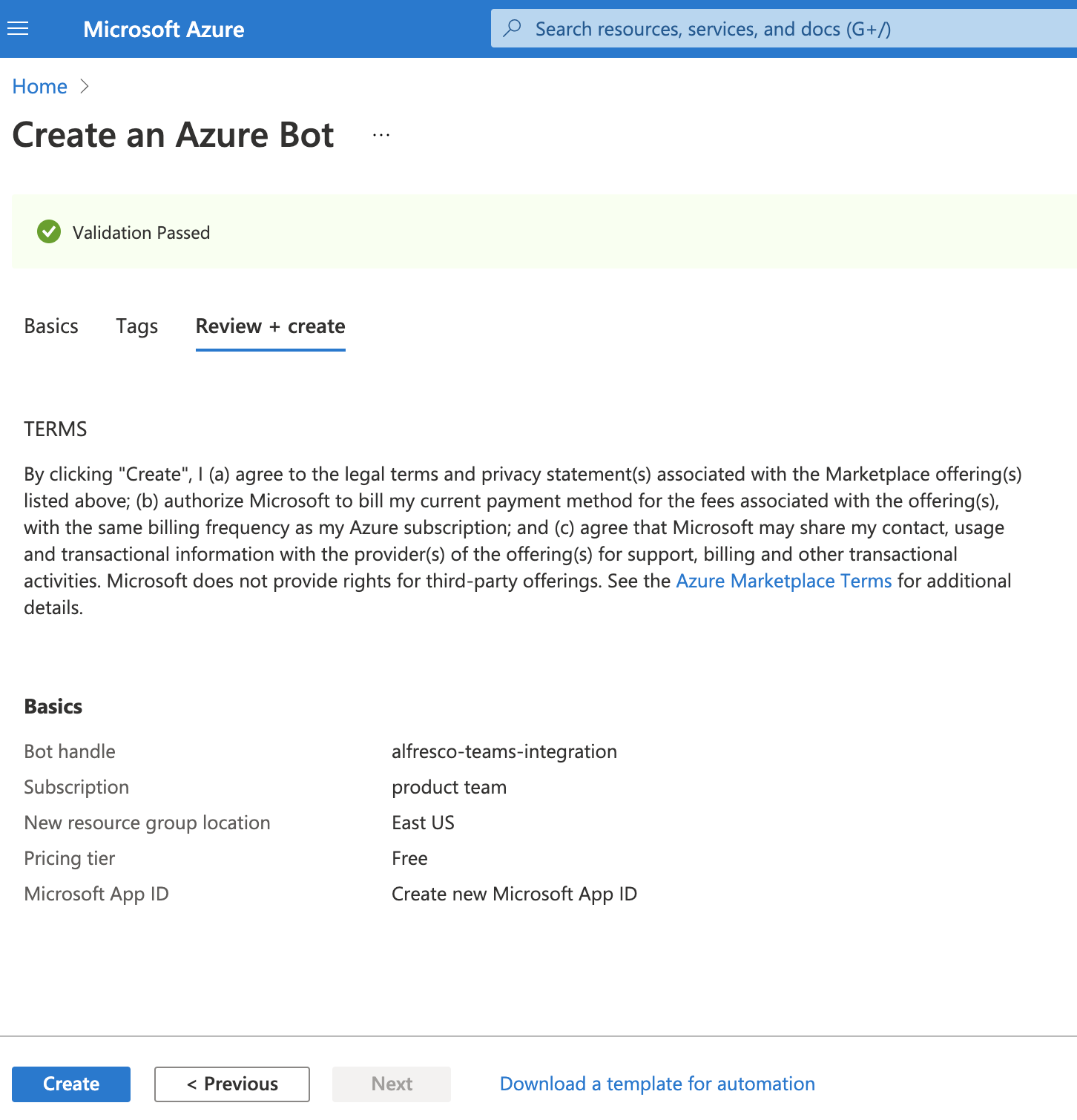Open the hamburger portal menu
This screenshot has height=1120, width=1077.
pos(18,29)
